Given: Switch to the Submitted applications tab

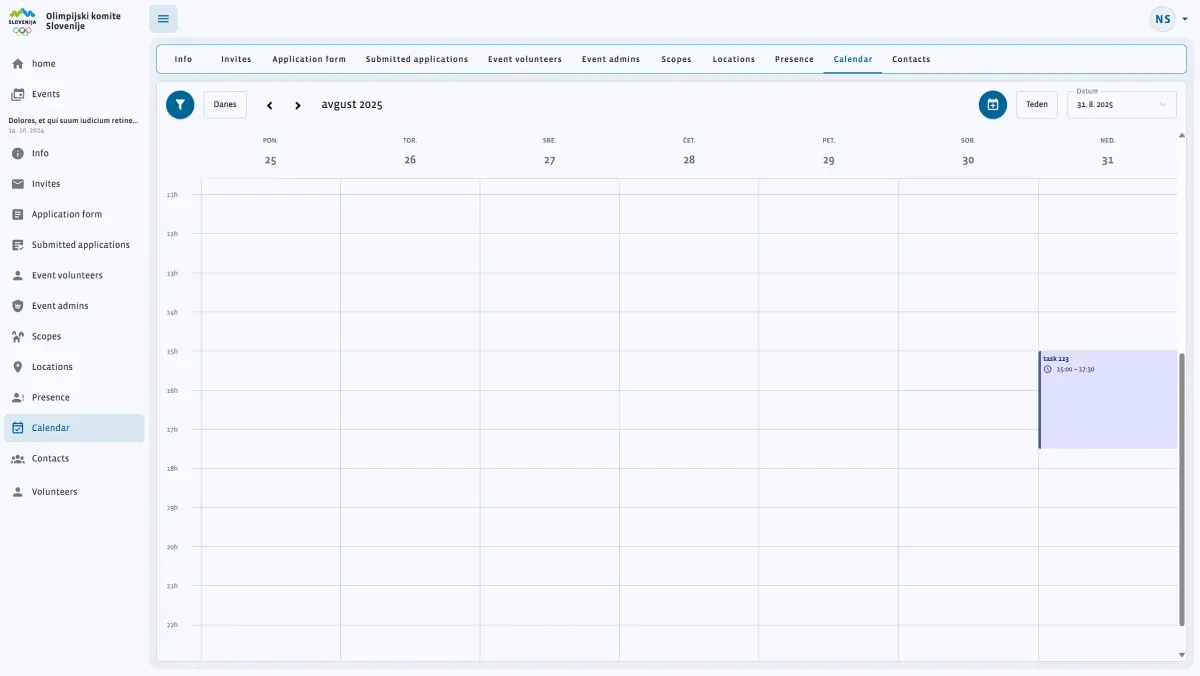Looking at the screenshot, I should (x=417, y=59).
